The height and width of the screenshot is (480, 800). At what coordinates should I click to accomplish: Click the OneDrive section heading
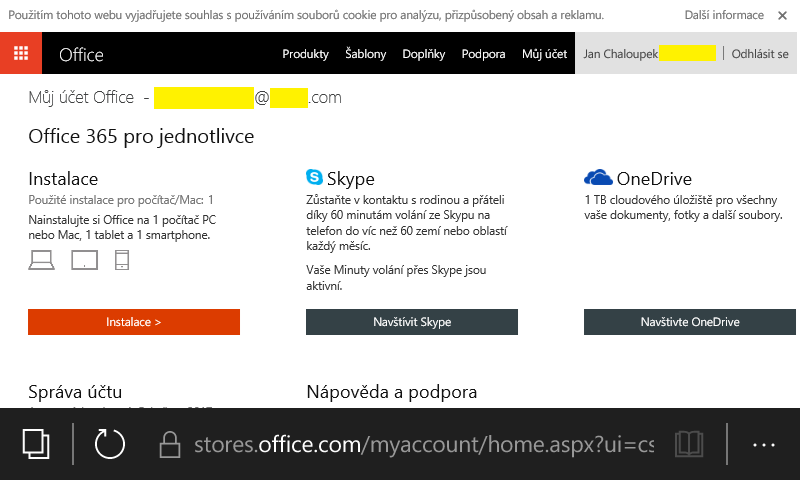tap(654, 179)
